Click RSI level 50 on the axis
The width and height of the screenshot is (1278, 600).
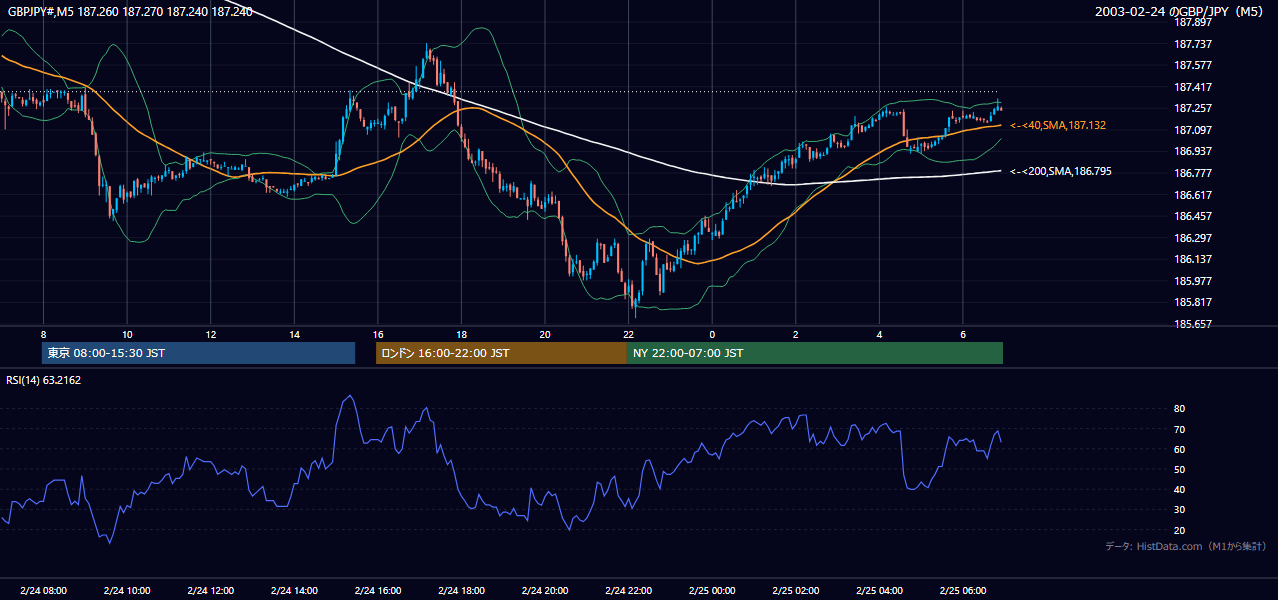point(1179,469)
